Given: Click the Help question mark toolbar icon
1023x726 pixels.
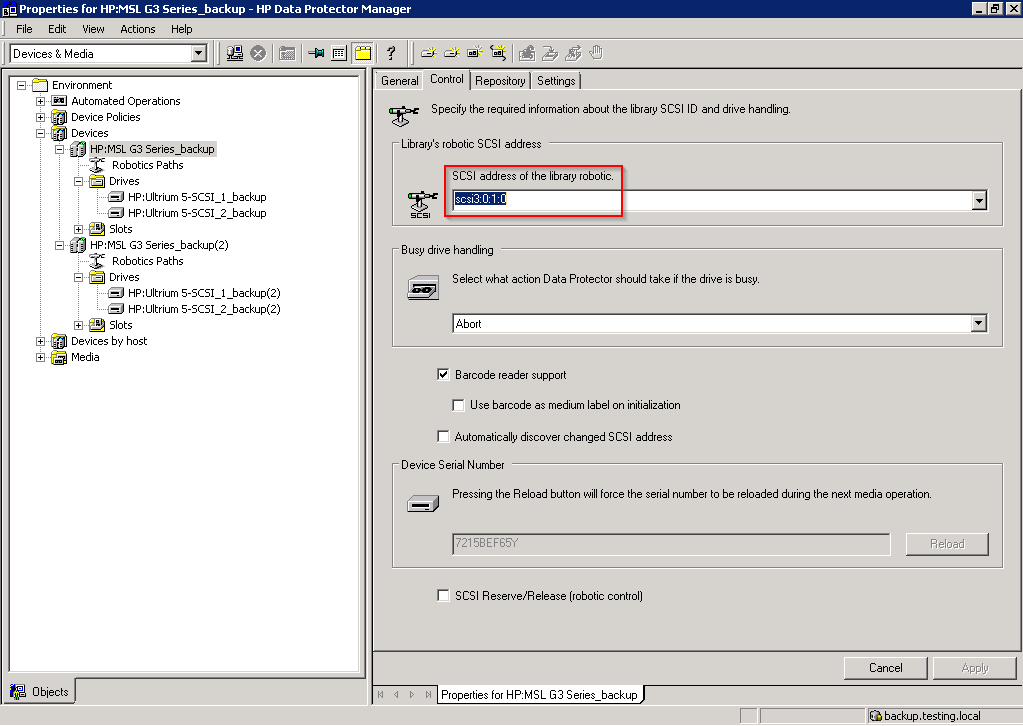Looking at the screenshot, I should coord(391,53).
